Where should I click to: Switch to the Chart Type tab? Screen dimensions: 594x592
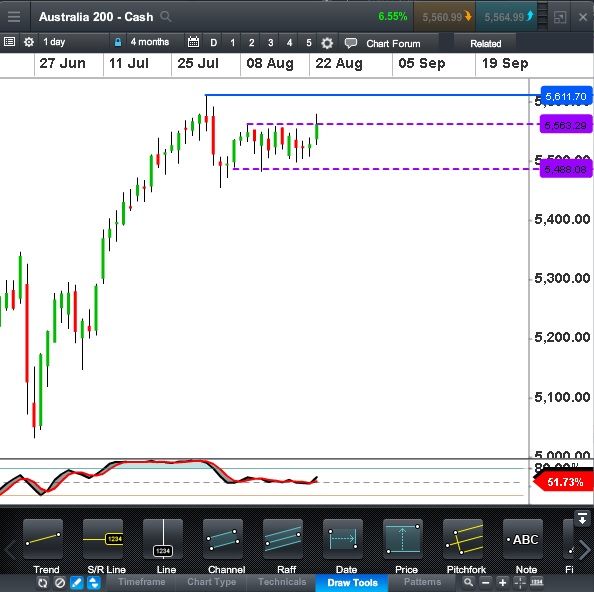point(211,582)
